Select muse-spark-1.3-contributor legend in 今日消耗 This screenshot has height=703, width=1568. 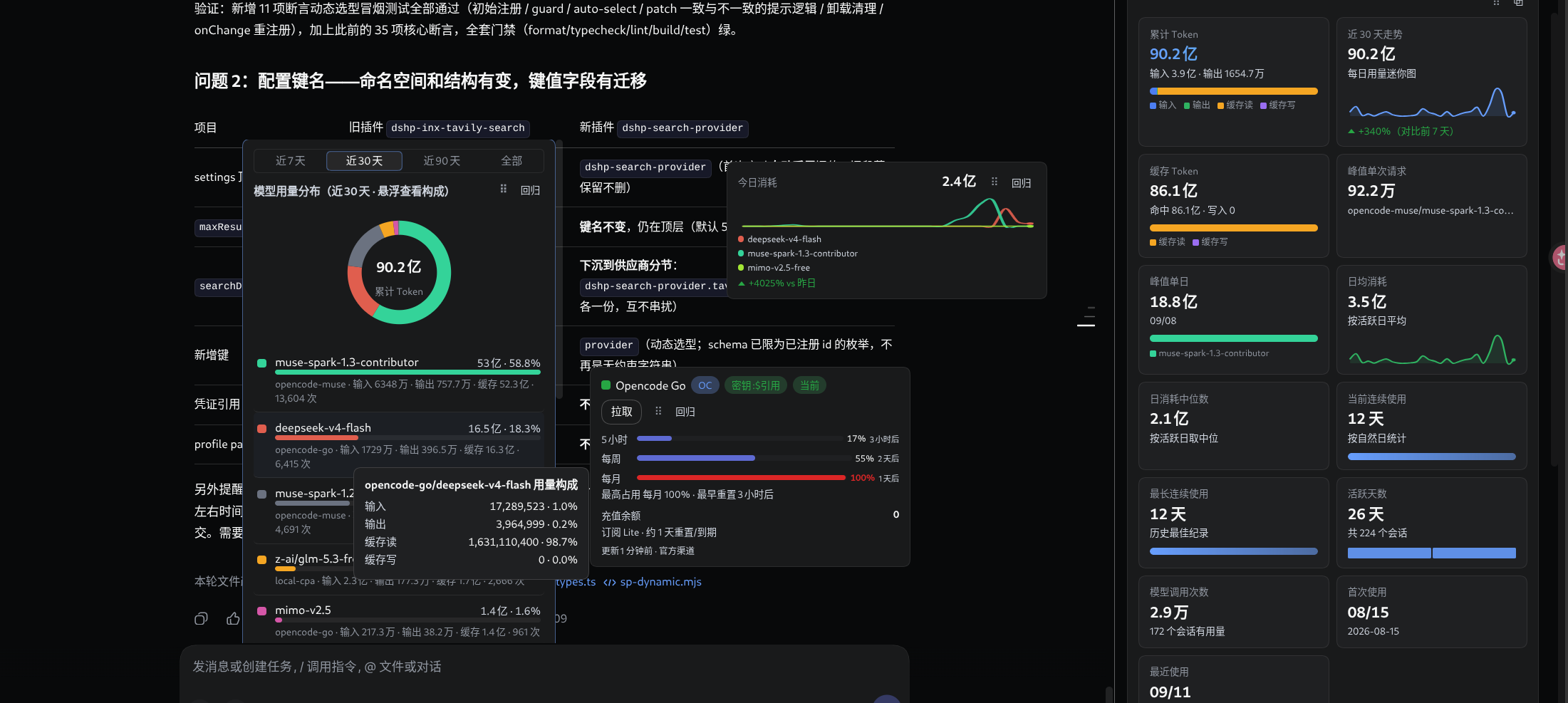pos(798,254)
